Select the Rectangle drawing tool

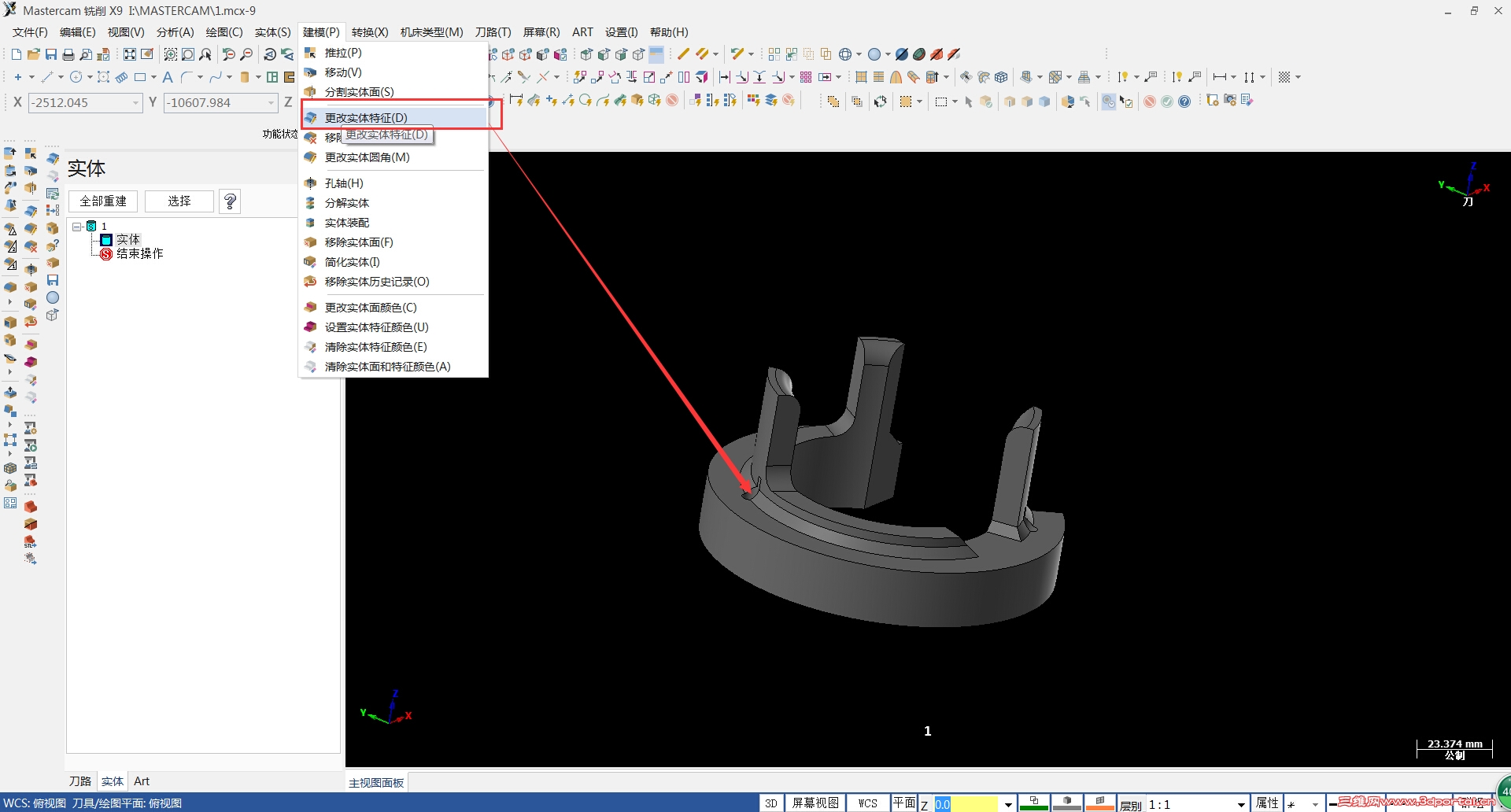tap(140, 77)
